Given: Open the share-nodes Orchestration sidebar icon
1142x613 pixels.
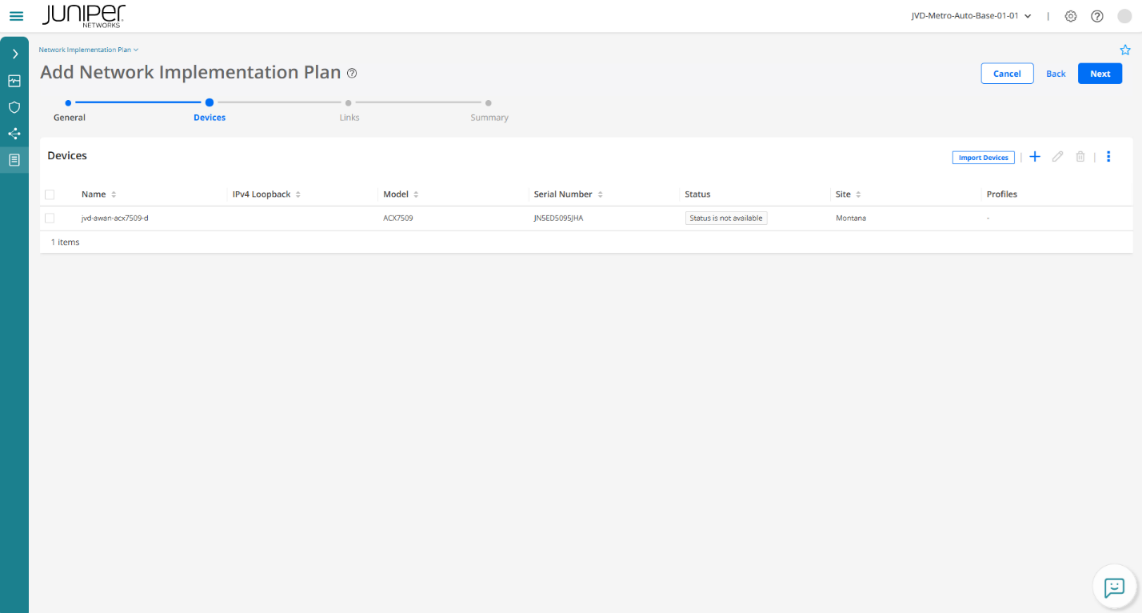Looking at the screenshot, I should point(15,133).
